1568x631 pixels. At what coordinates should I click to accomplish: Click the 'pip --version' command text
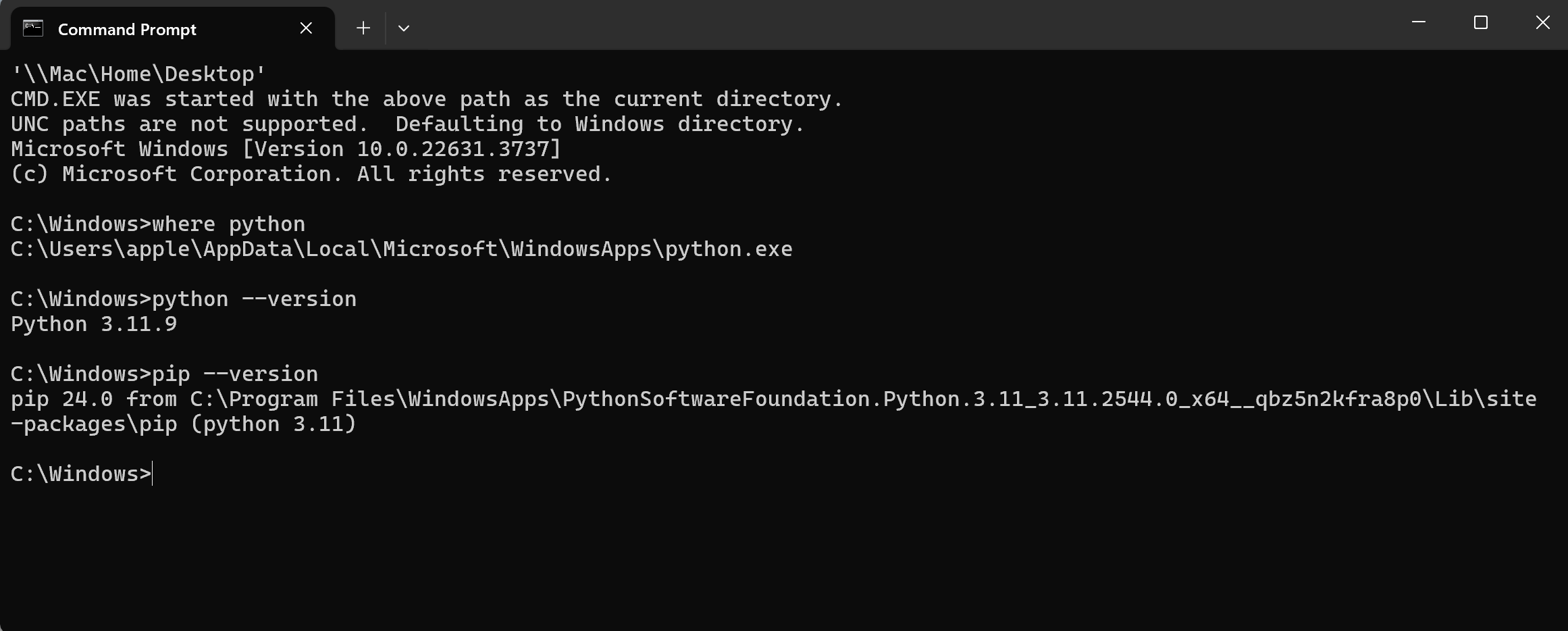point(235,374)
